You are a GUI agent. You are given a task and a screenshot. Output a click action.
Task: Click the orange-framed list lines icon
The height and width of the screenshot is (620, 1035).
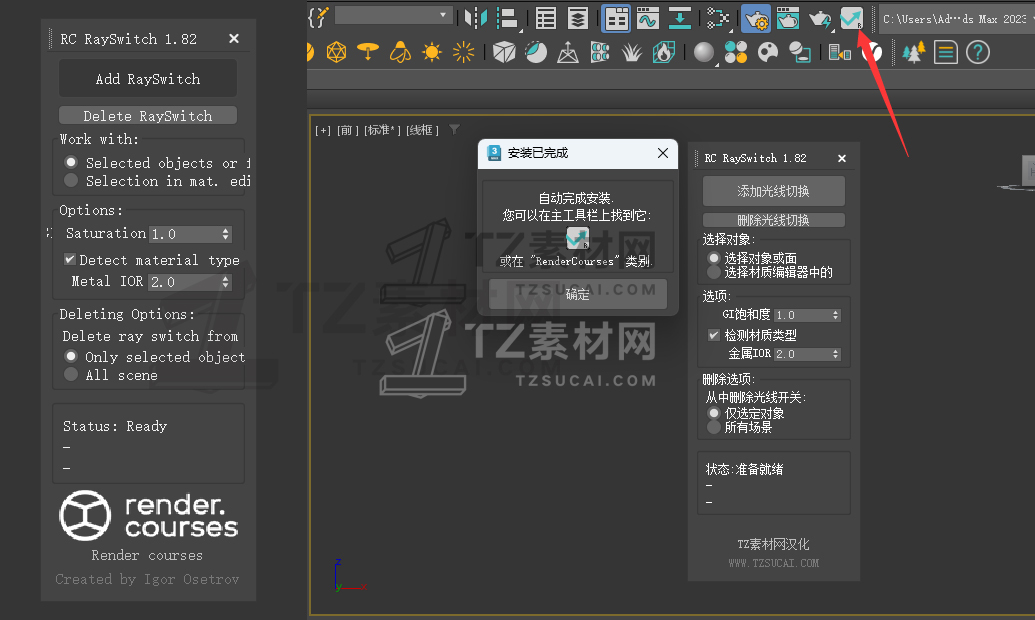pyautogui.click(x=945, y=52)
